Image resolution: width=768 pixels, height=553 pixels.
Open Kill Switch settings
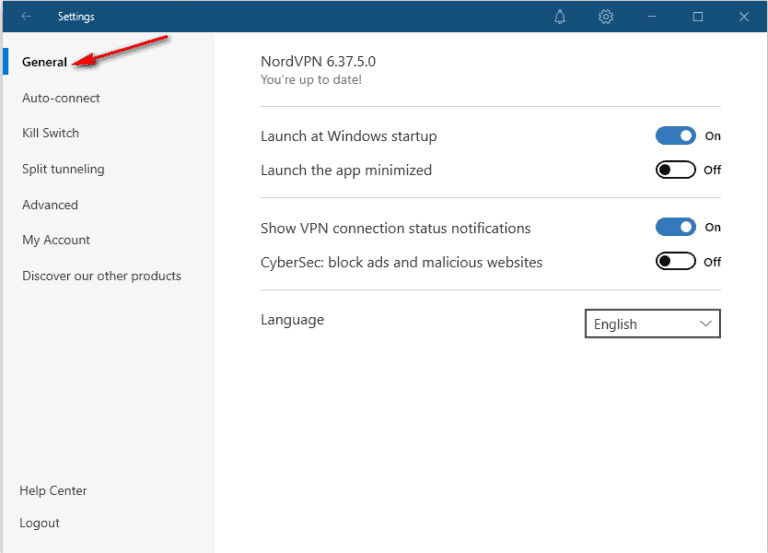tap(50, 133)
